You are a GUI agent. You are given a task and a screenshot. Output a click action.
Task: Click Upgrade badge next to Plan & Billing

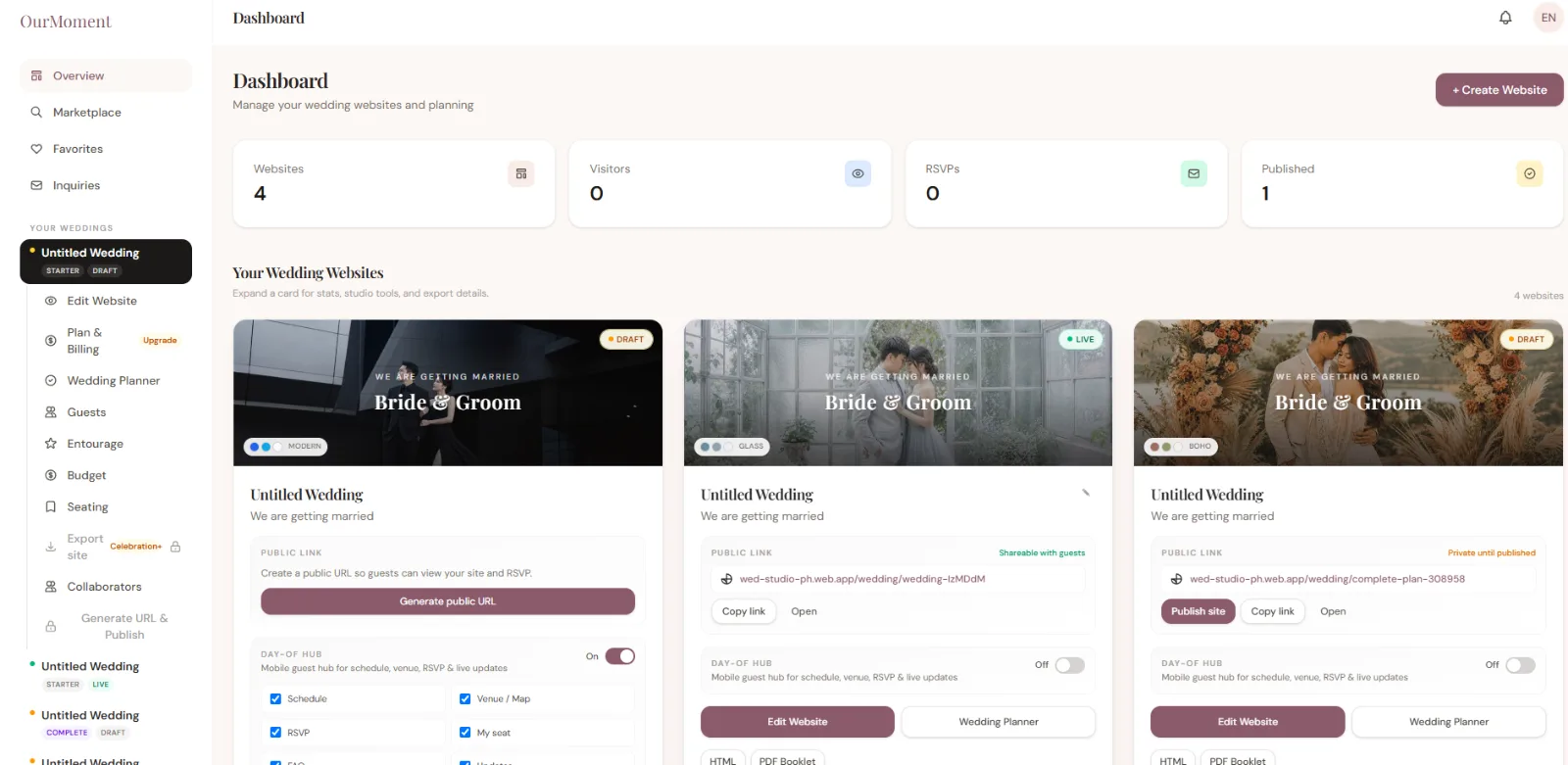pos(160,341)
